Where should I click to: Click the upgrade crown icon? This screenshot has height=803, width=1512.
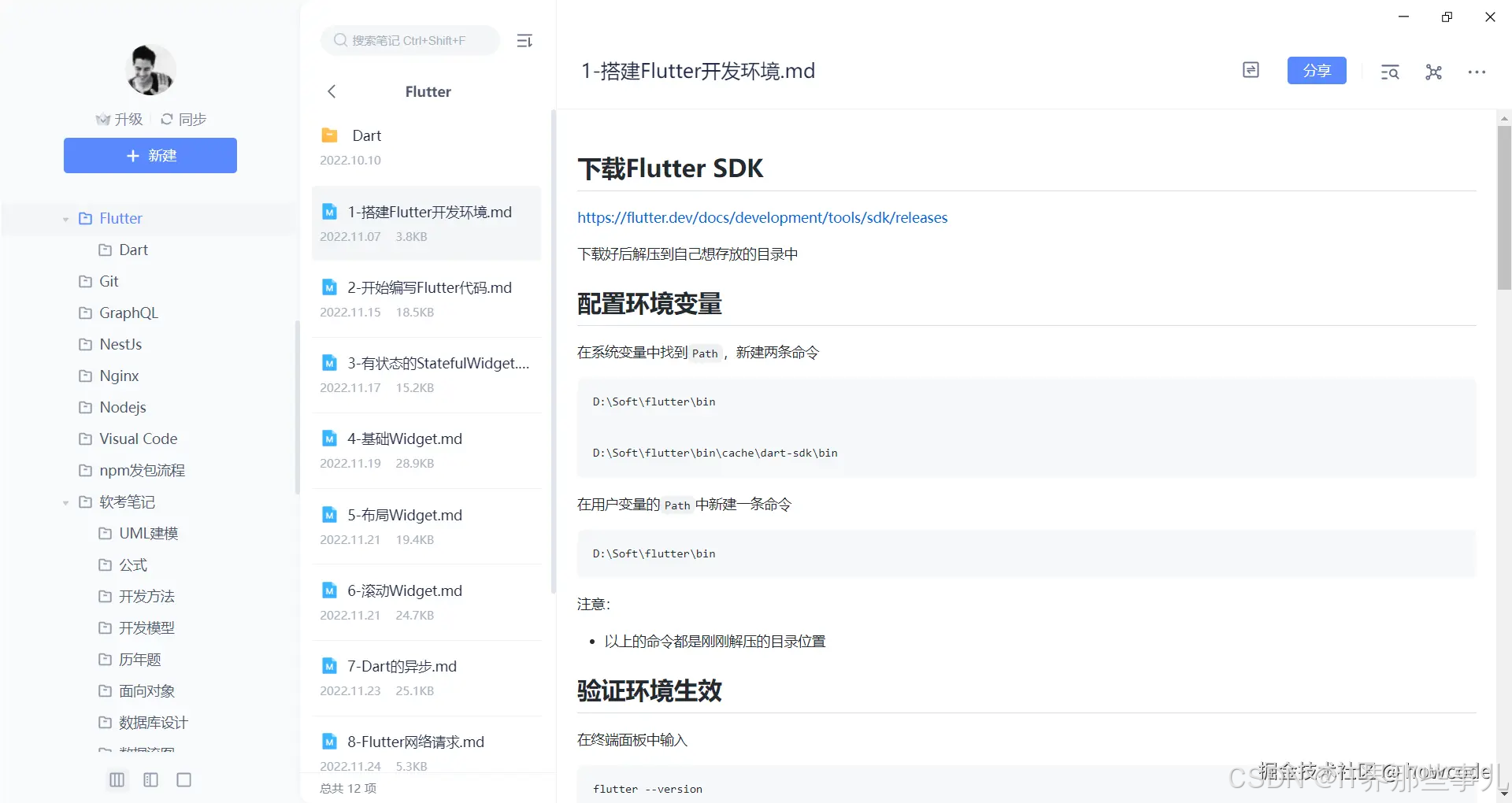[x=102, y=120]
